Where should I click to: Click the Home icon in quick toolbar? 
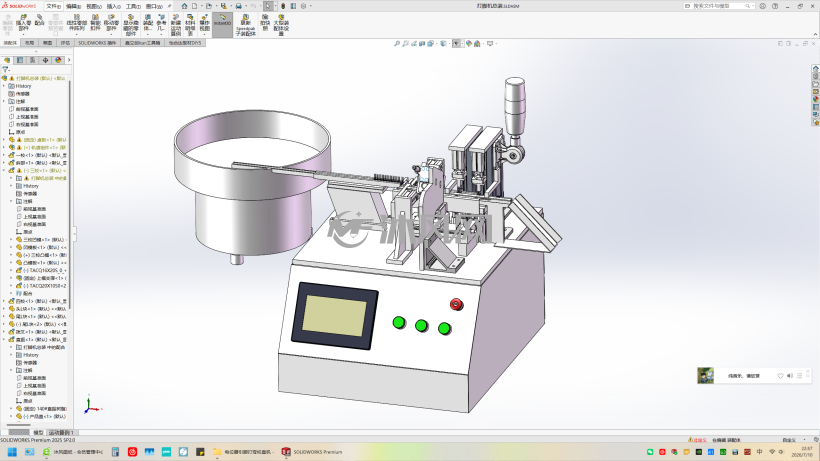click(184, 6)
